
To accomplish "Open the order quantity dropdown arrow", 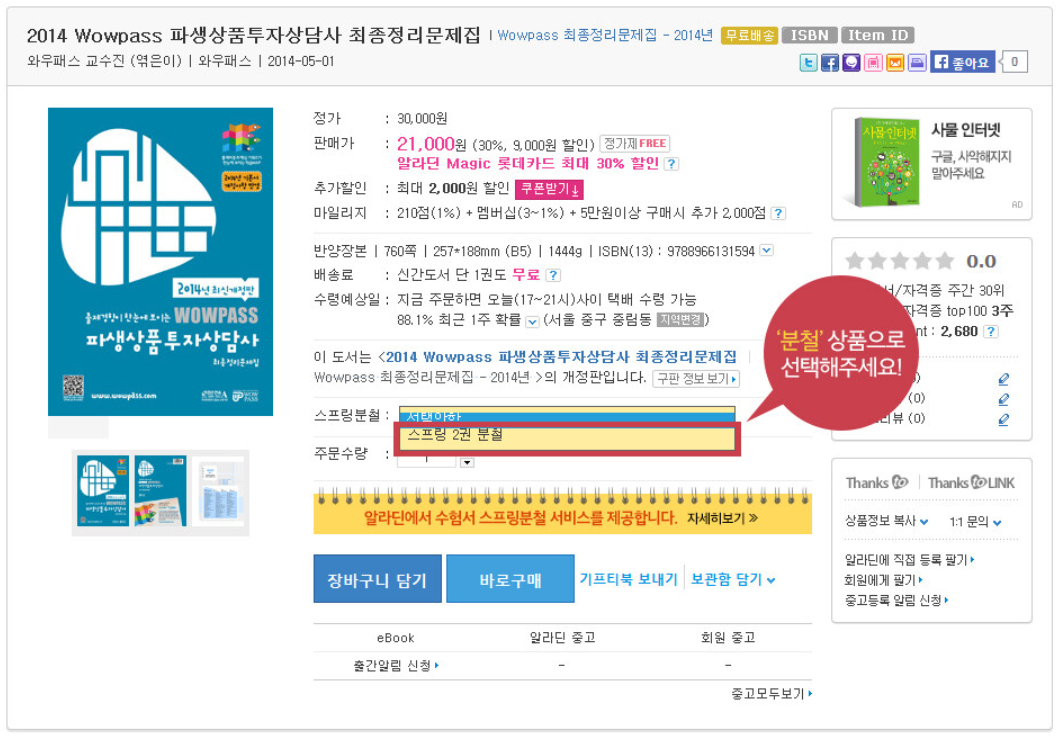I will click(x=466, y=463).
